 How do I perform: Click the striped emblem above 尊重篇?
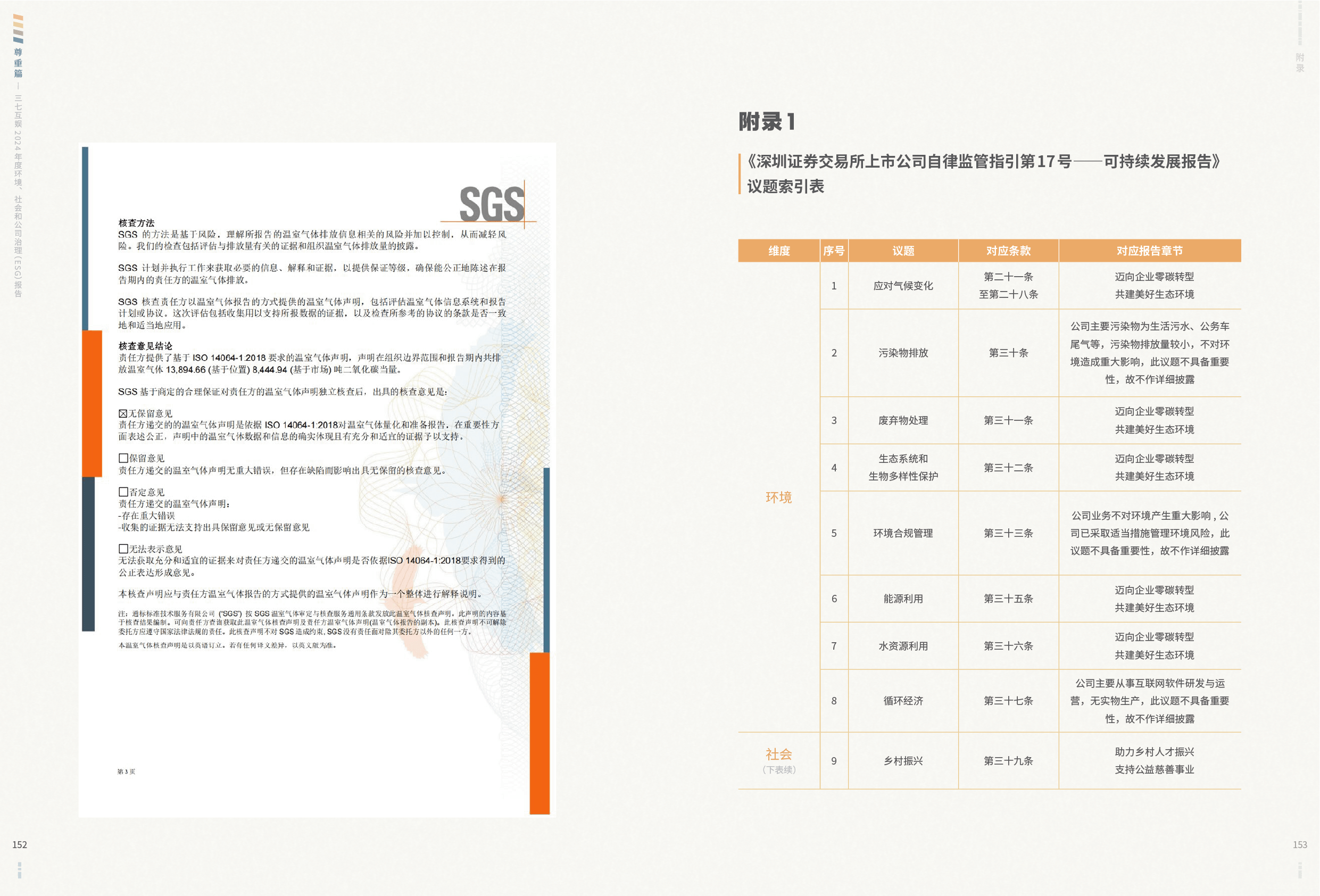coord(18,29)
